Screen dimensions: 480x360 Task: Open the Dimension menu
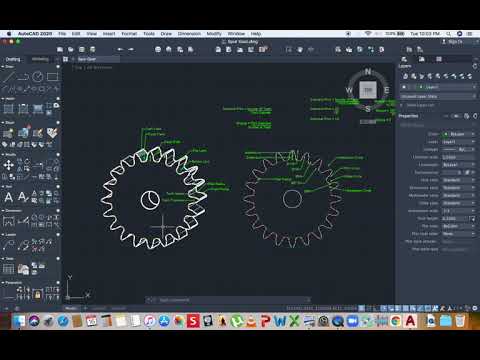pyautogui.click(x=189, y=34)
